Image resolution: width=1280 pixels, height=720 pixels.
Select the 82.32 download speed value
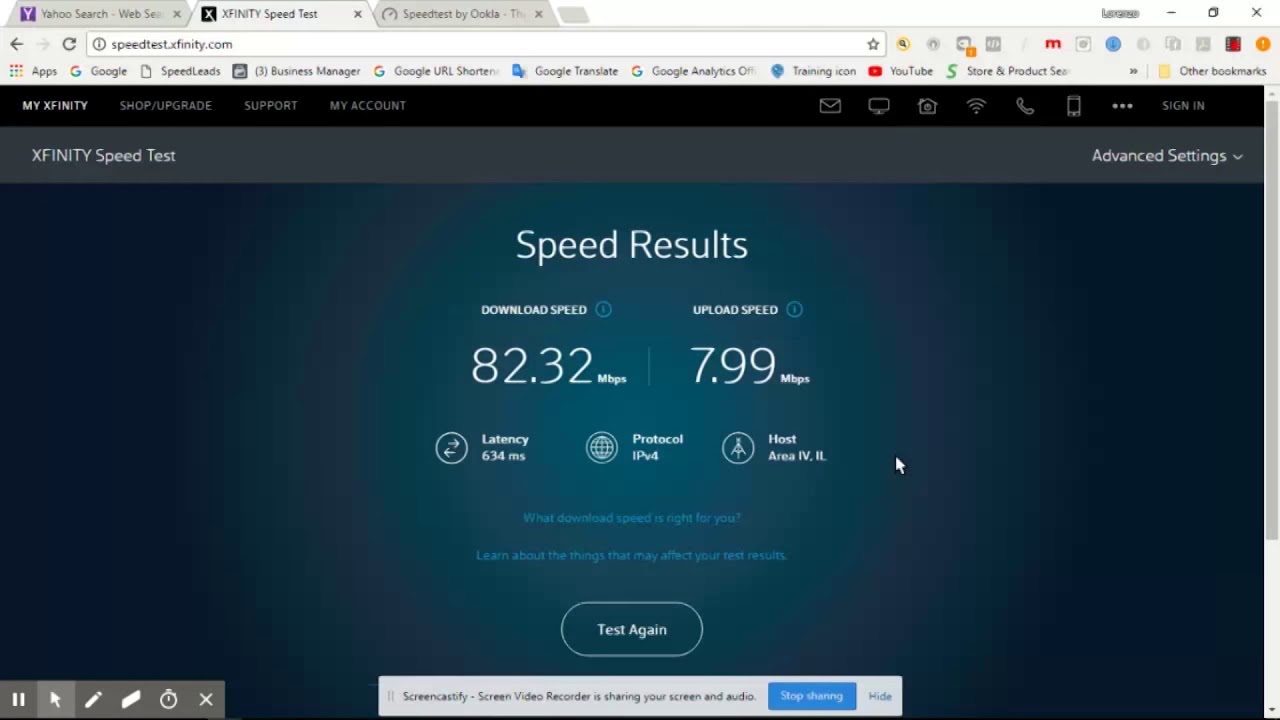pyautogui.click(x=532, y=365)
